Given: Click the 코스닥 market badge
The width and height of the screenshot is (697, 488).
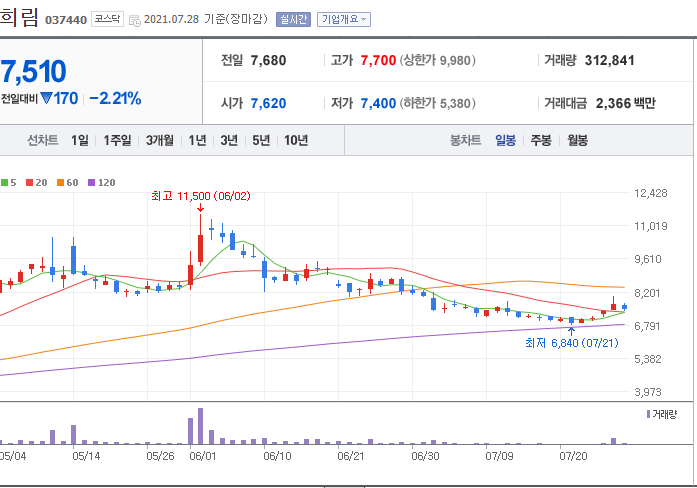Looking at the screenshot, I should point(107,19).
